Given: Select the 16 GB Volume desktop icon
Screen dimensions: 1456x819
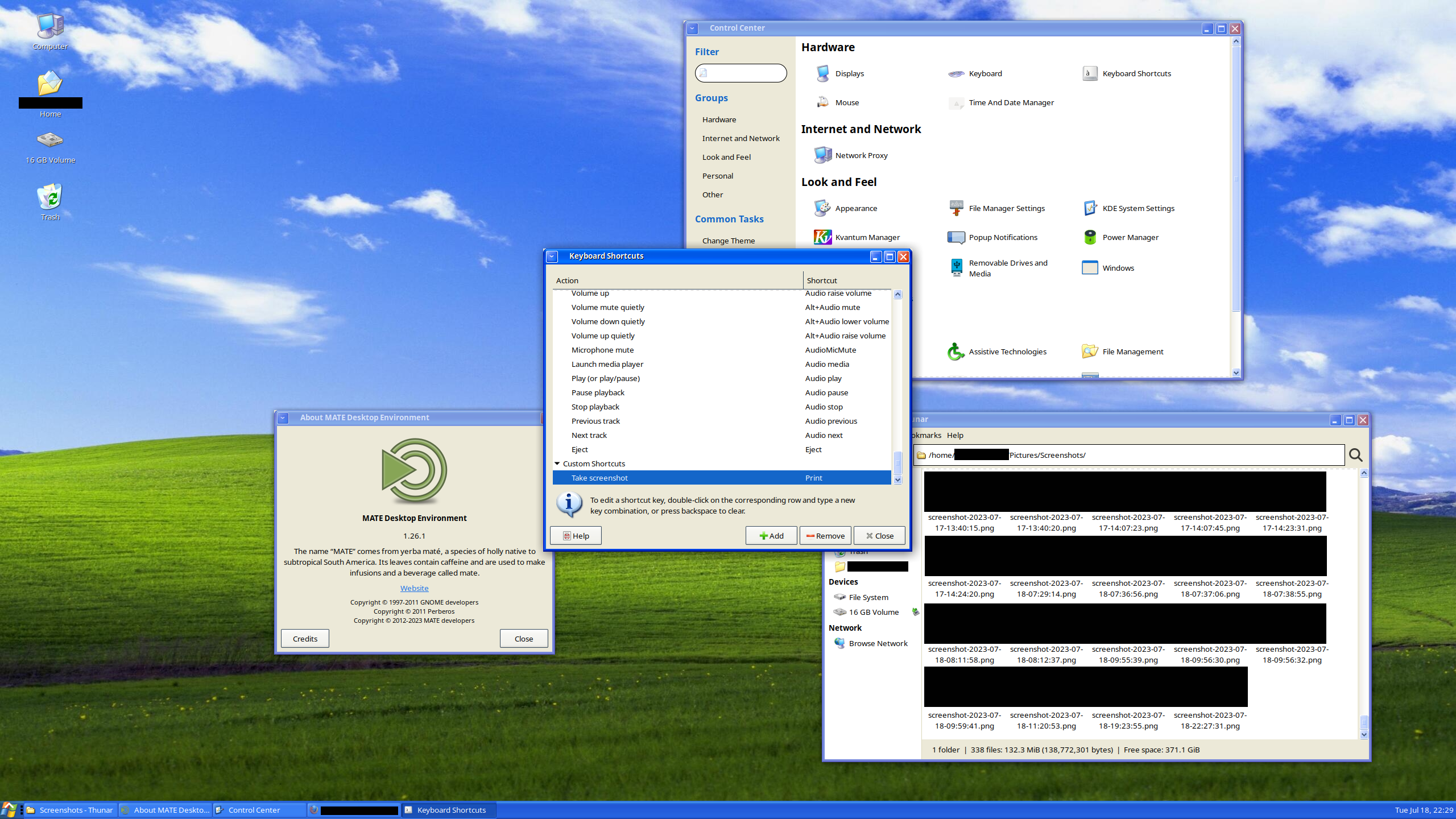Looking at the screenshot, I should [x=50, y=147].
